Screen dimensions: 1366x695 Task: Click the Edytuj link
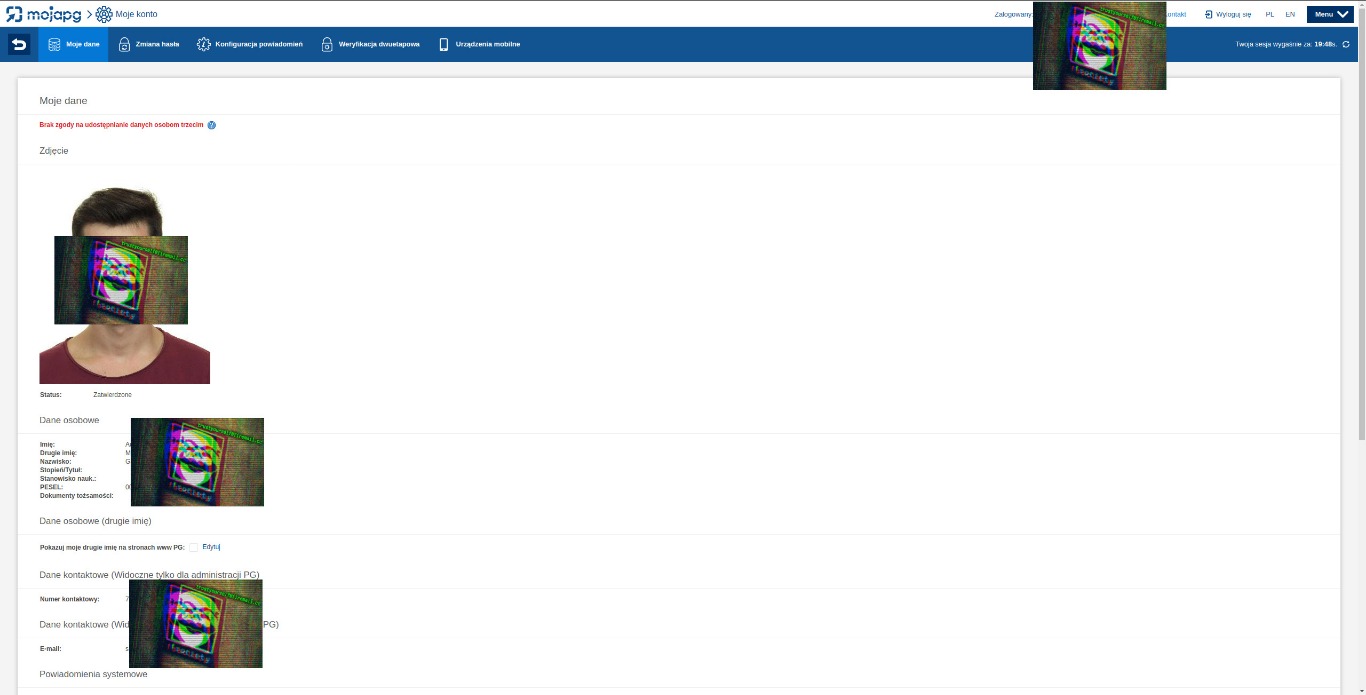[211, 547]
